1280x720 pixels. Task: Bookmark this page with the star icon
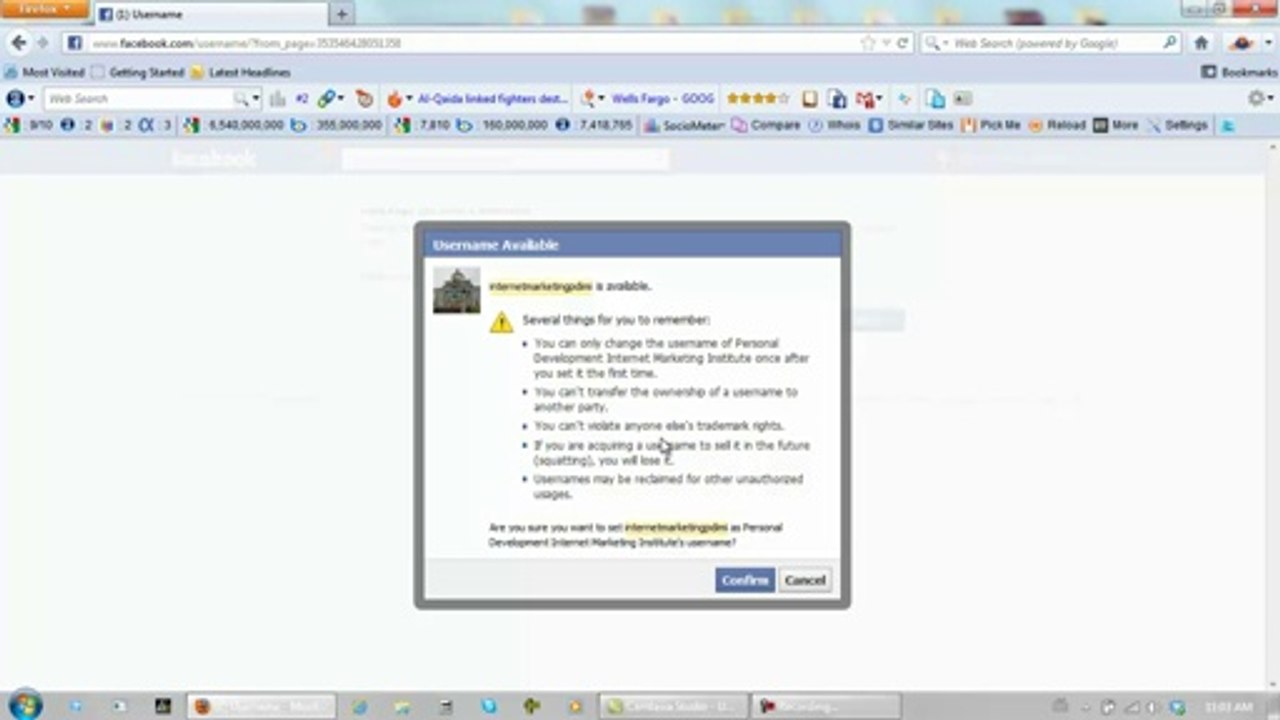coord(868,43)
